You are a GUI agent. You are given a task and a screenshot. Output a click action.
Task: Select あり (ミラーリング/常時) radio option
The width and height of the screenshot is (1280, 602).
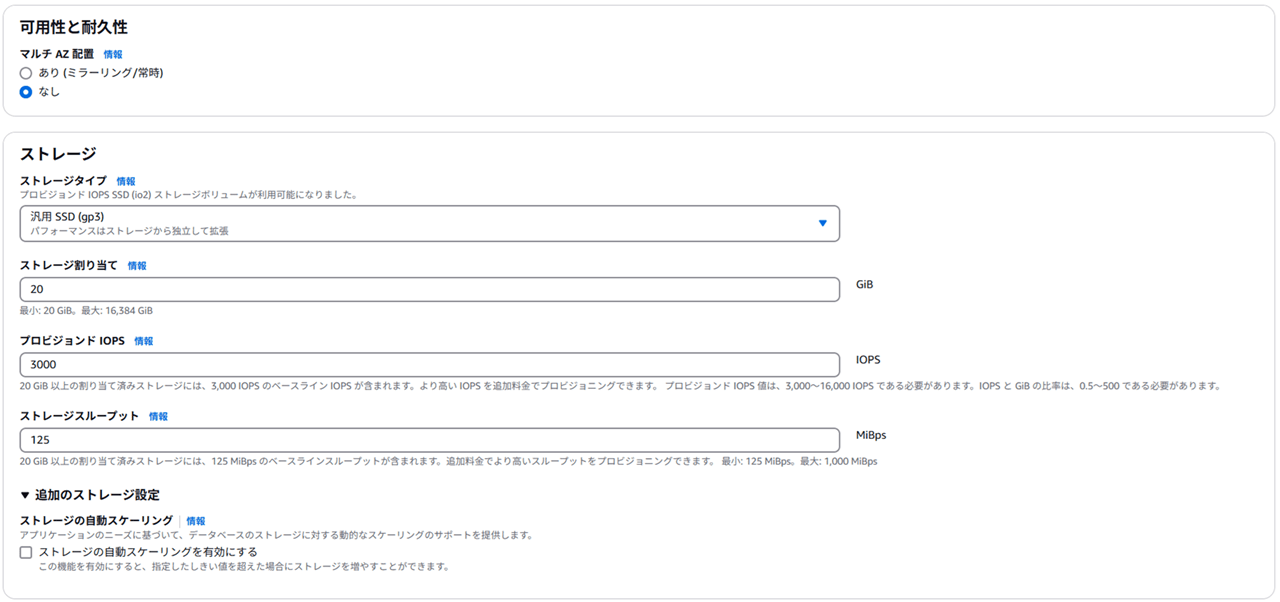(x=26, y=73)
